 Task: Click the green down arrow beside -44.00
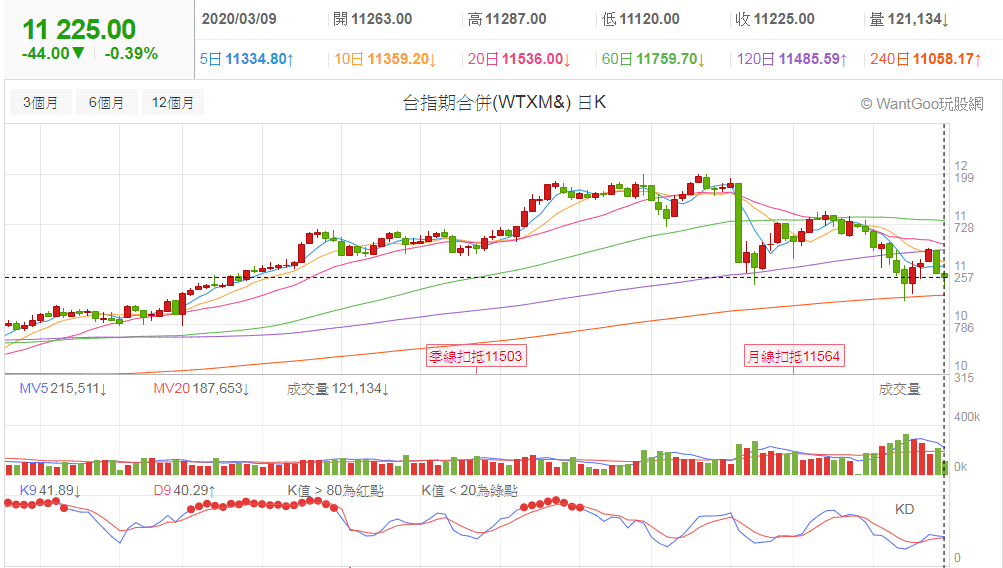pos(78,53)
